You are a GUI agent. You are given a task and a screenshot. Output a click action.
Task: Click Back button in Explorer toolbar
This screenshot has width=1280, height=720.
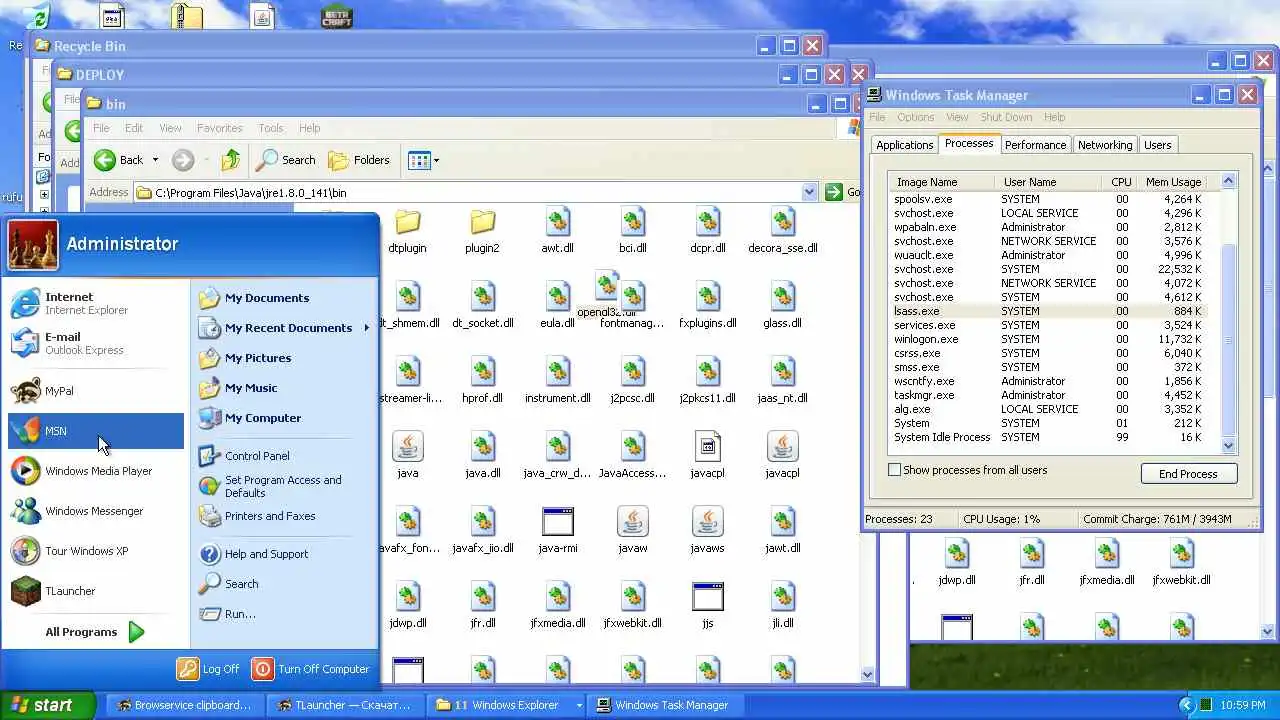click(119, 160)
